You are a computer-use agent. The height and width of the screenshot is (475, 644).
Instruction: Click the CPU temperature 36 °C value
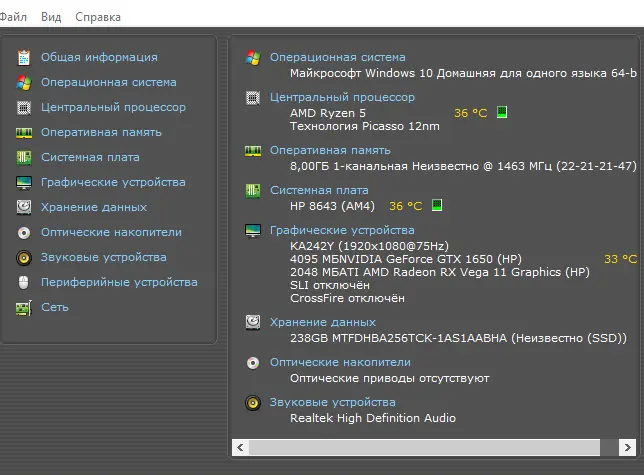(x=470, y=113)
